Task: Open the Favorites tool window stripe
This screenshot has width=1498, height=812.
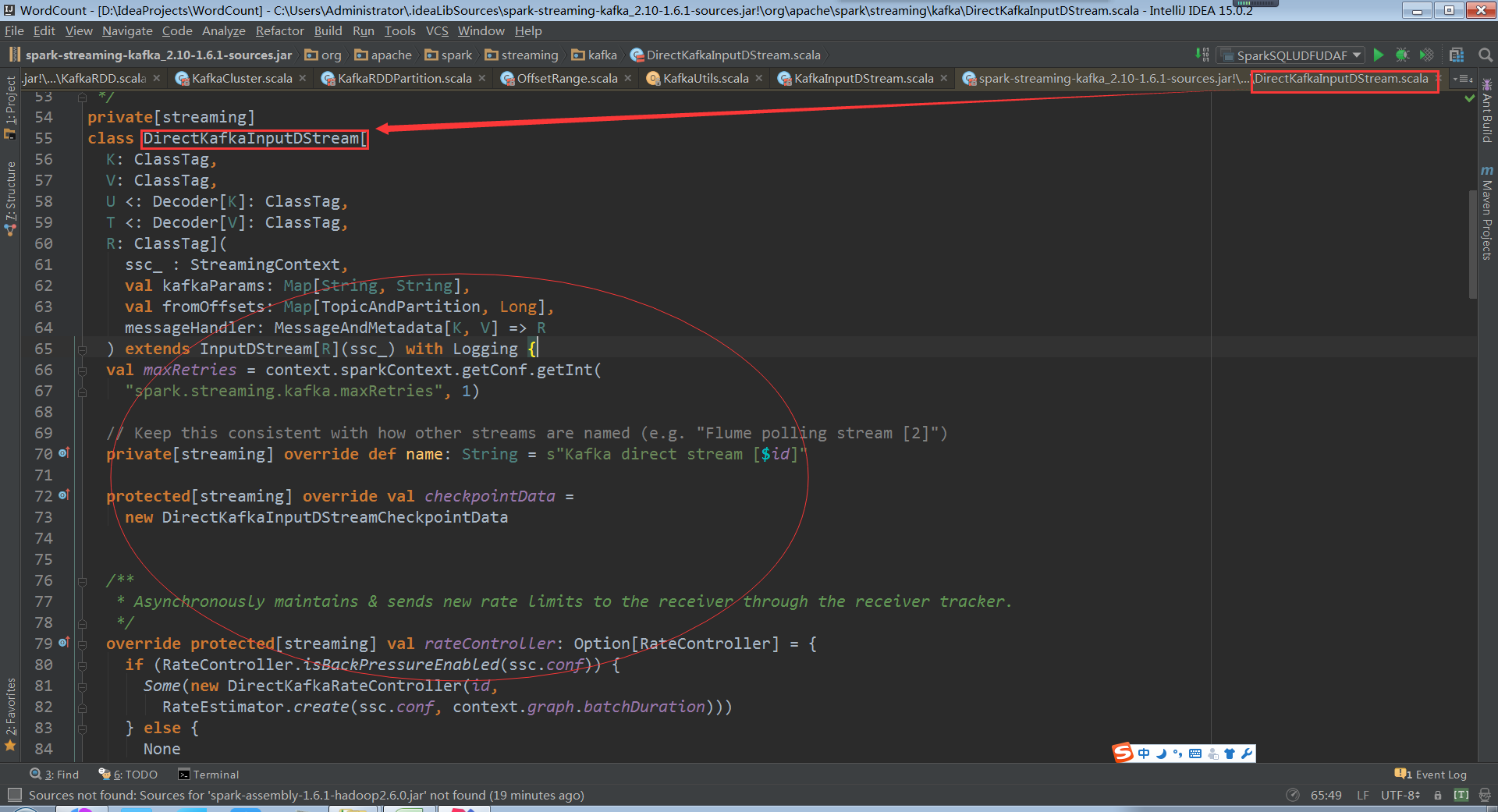Action: point(10,714)
